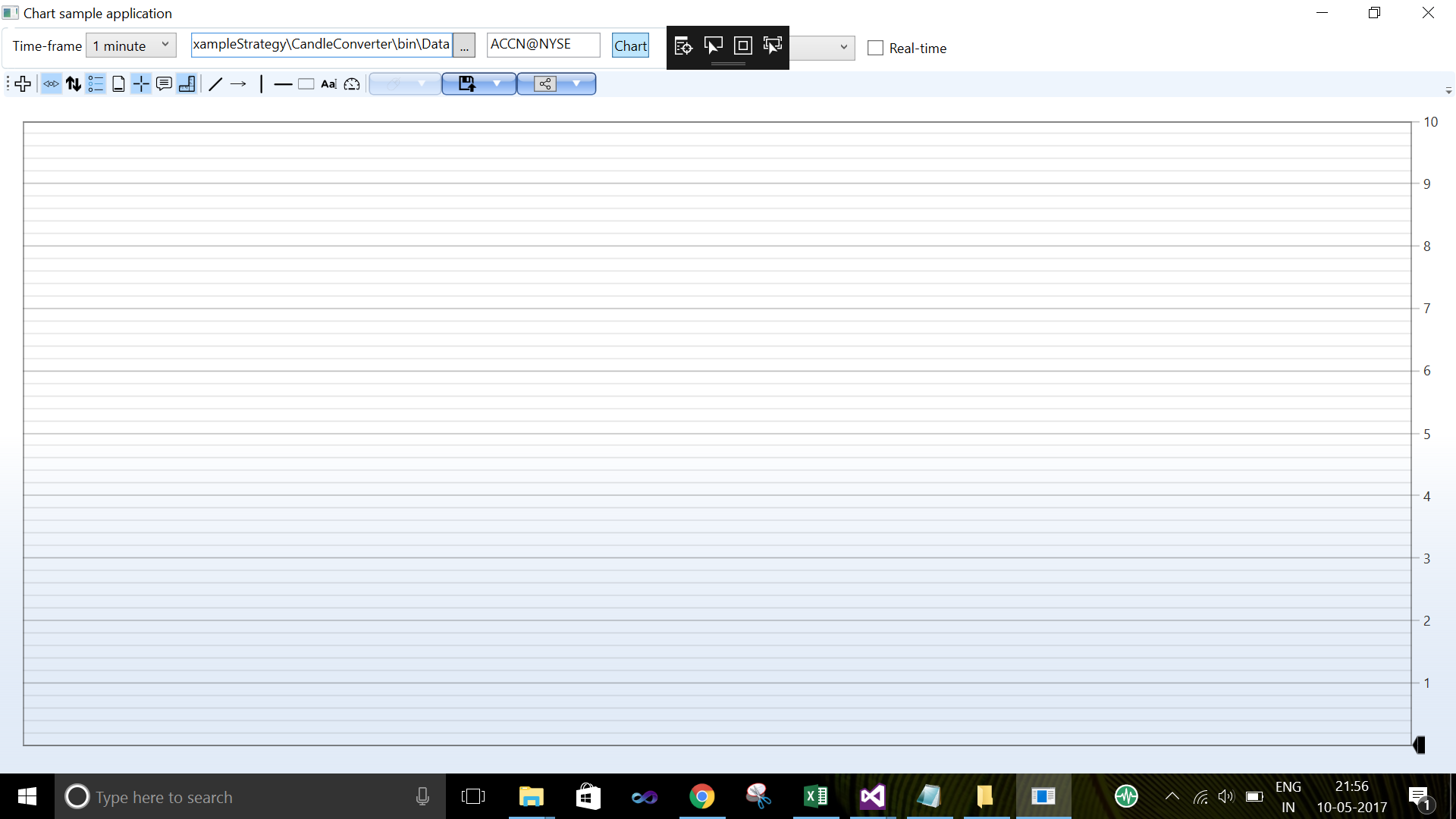Open the Microsoft Store taskbar icon

click(x=588, y=796)
